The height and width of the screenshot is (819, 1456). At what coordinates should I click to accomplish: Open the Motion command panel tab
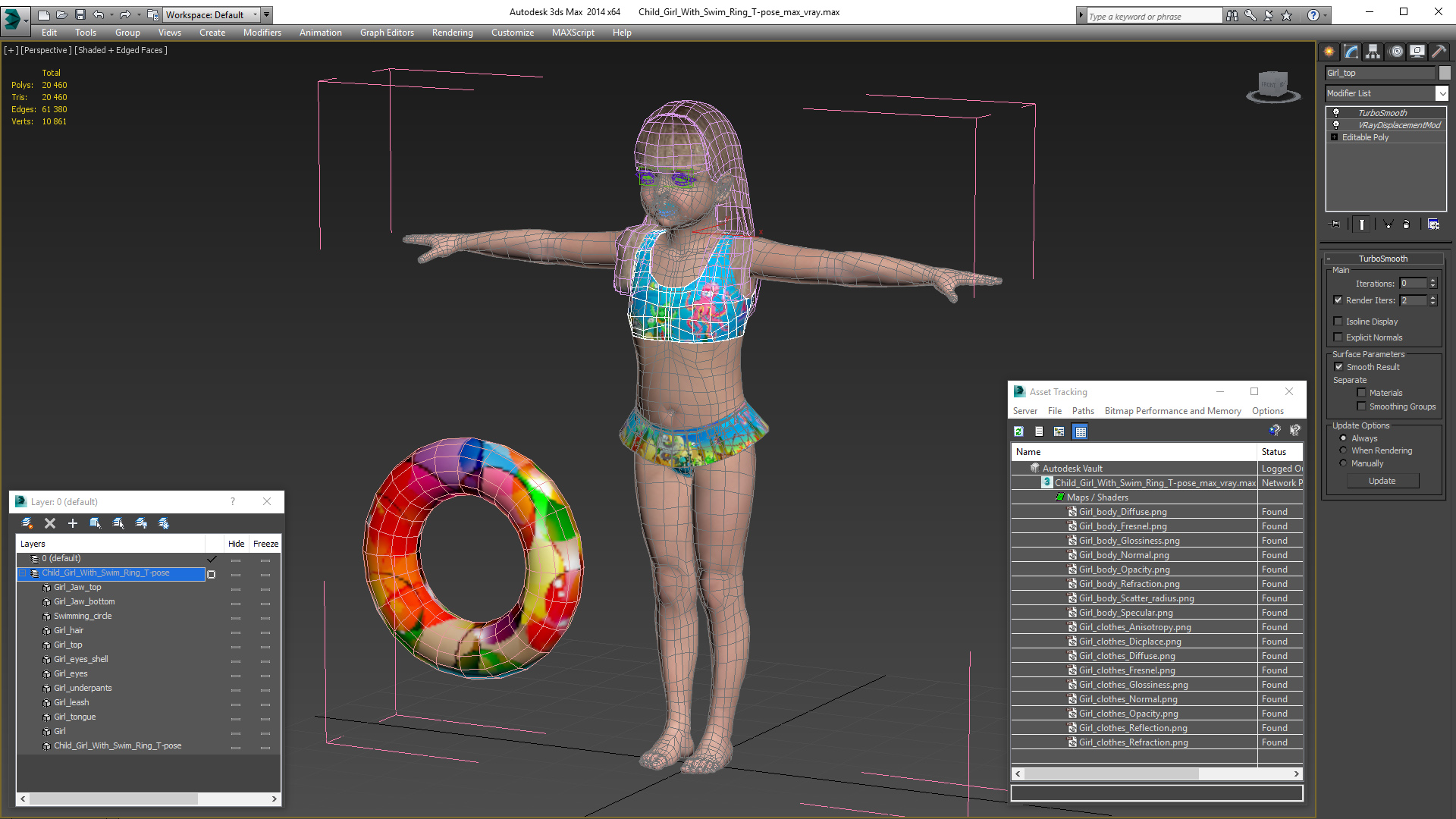1396,52
